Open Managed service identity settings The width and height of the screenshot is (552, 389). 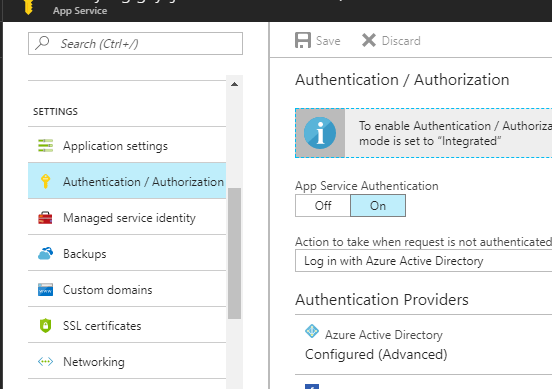tap(127, 218)
